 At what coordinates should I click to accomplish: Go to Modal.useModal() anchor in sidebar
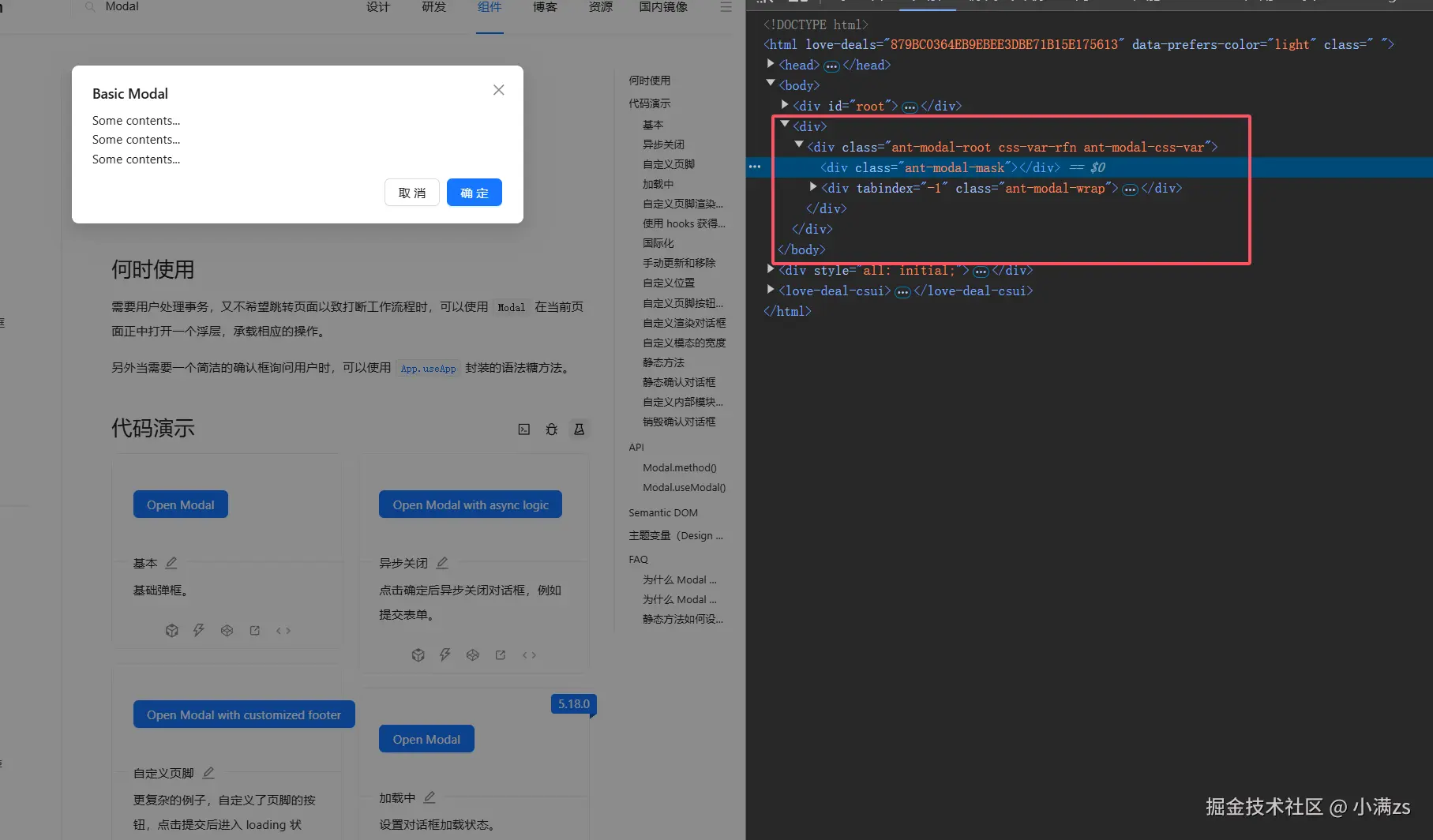point(684,487)
